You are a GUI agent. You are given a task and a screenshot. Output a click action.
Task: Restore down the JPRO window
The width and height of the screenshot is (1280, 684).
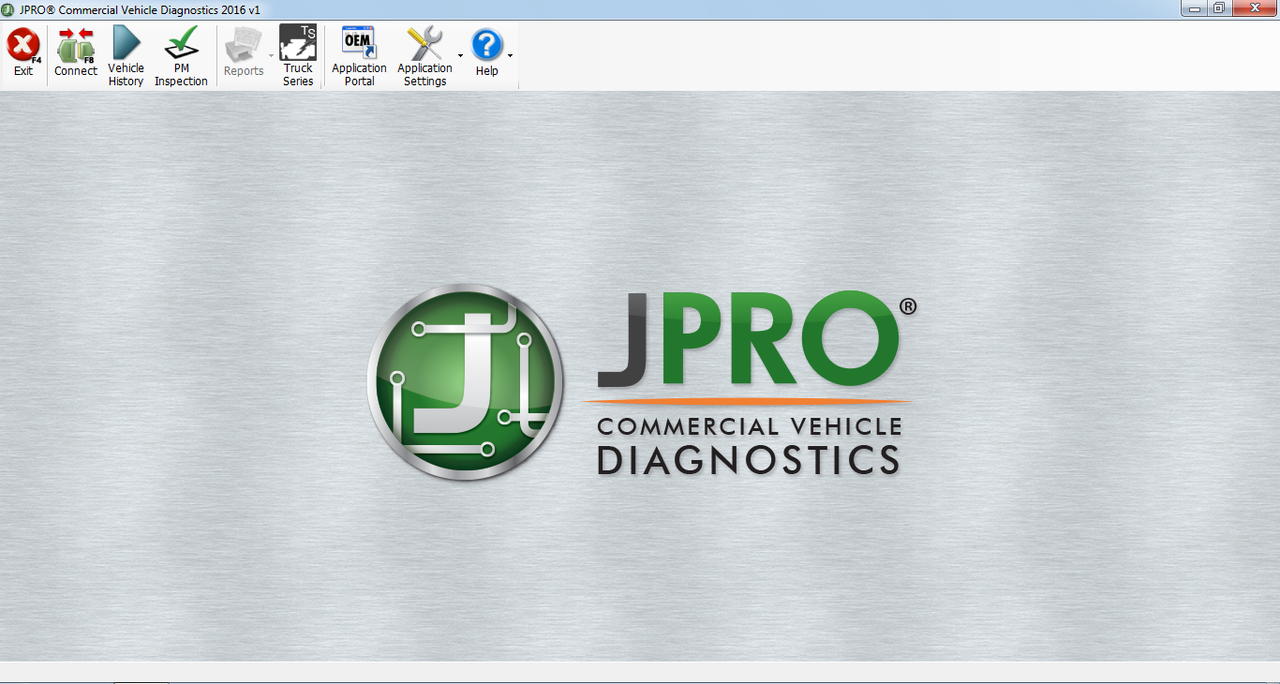pyautogui.click(x=1219, y=8)
